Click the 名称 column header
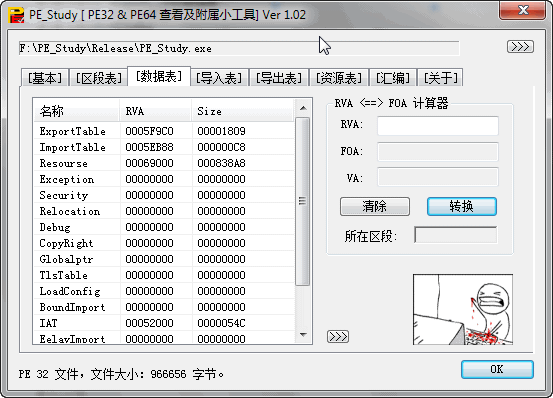This screenshot has height=398, width=553. click(x=77, y=111)
